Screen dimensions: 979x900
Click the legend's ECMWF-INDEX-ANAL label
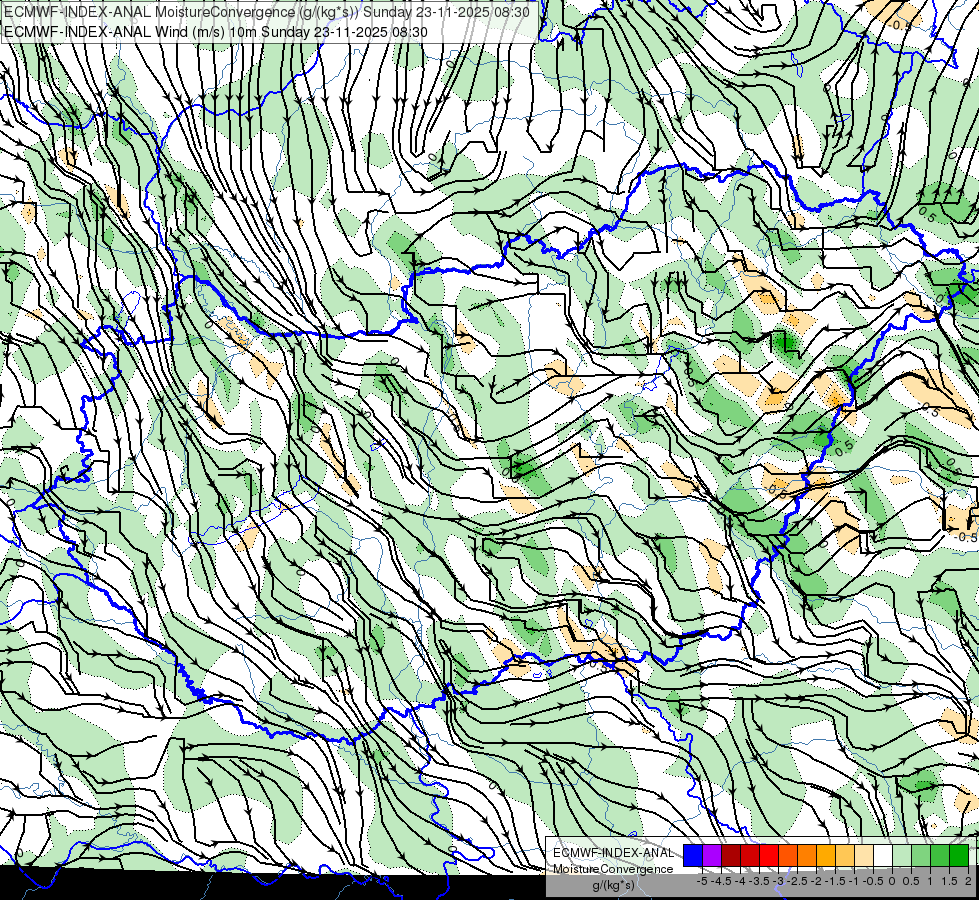[613, 853]
